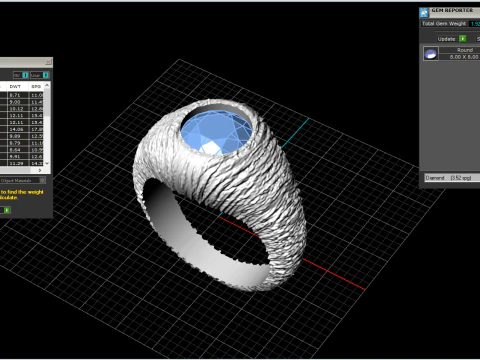Close the metal weight panel
480x360 pixels.
[48, 62]
